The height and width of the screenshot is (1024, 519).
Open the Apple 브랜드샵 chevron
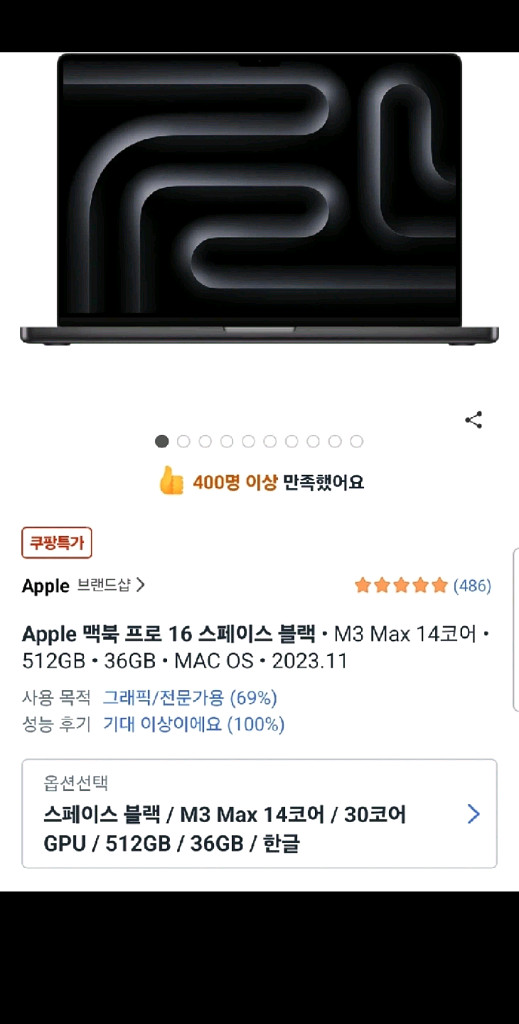140,585
